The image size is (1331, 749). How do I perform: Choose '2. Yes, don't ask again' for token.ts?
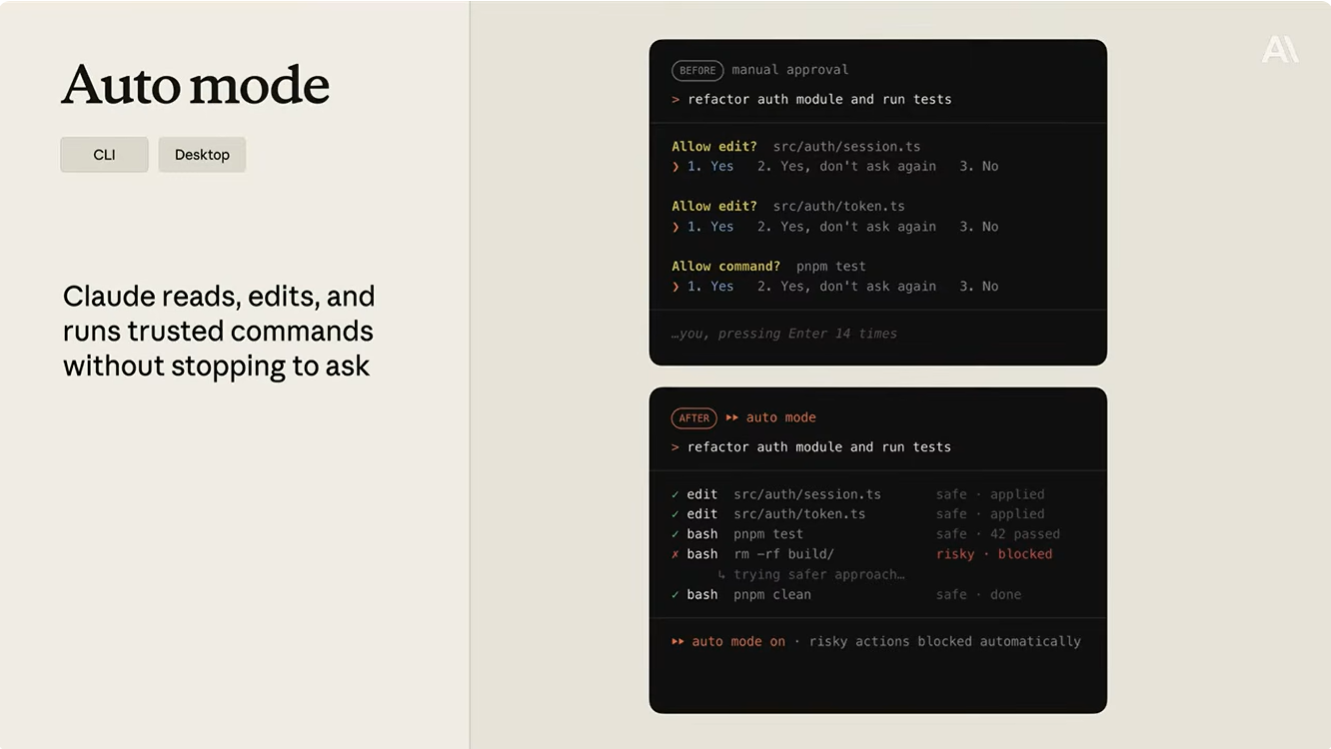pos(846,227)
